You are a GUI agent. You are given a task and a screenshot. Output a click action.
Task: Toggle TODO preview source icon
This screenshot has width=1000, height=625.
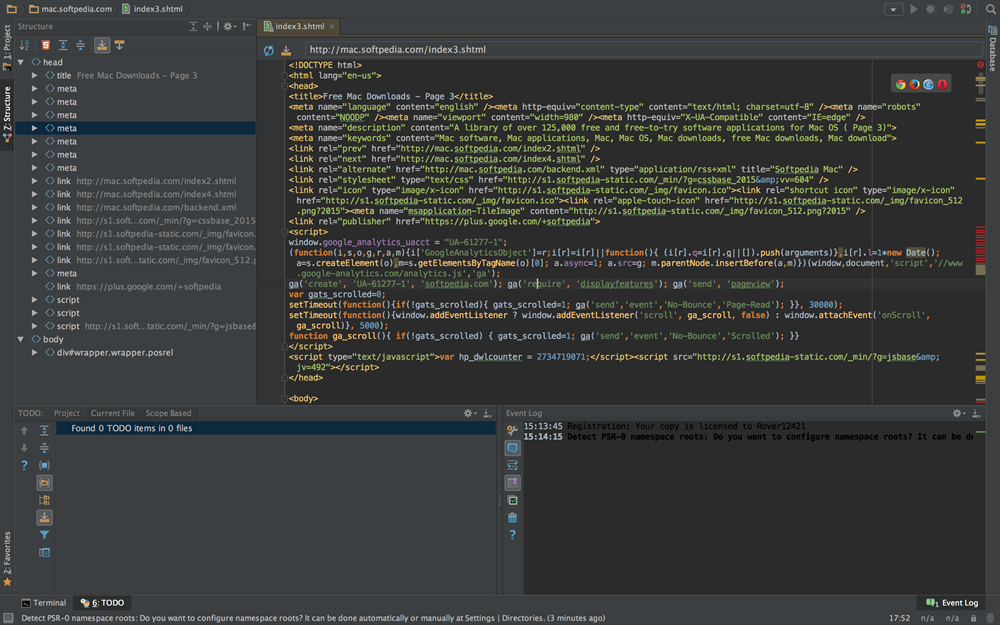pyautogui.click(x=44, y=552)
